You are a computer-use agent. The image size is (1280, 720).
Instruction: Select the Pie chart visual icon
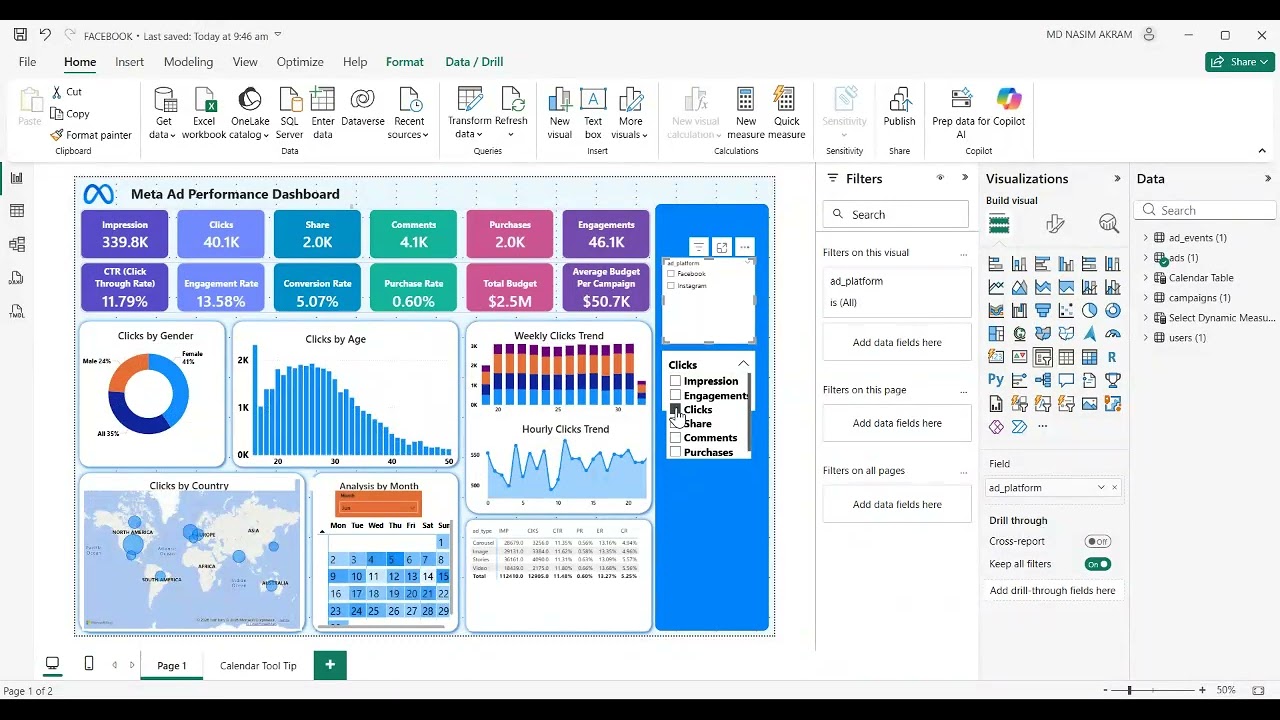tap(1089, 310)
